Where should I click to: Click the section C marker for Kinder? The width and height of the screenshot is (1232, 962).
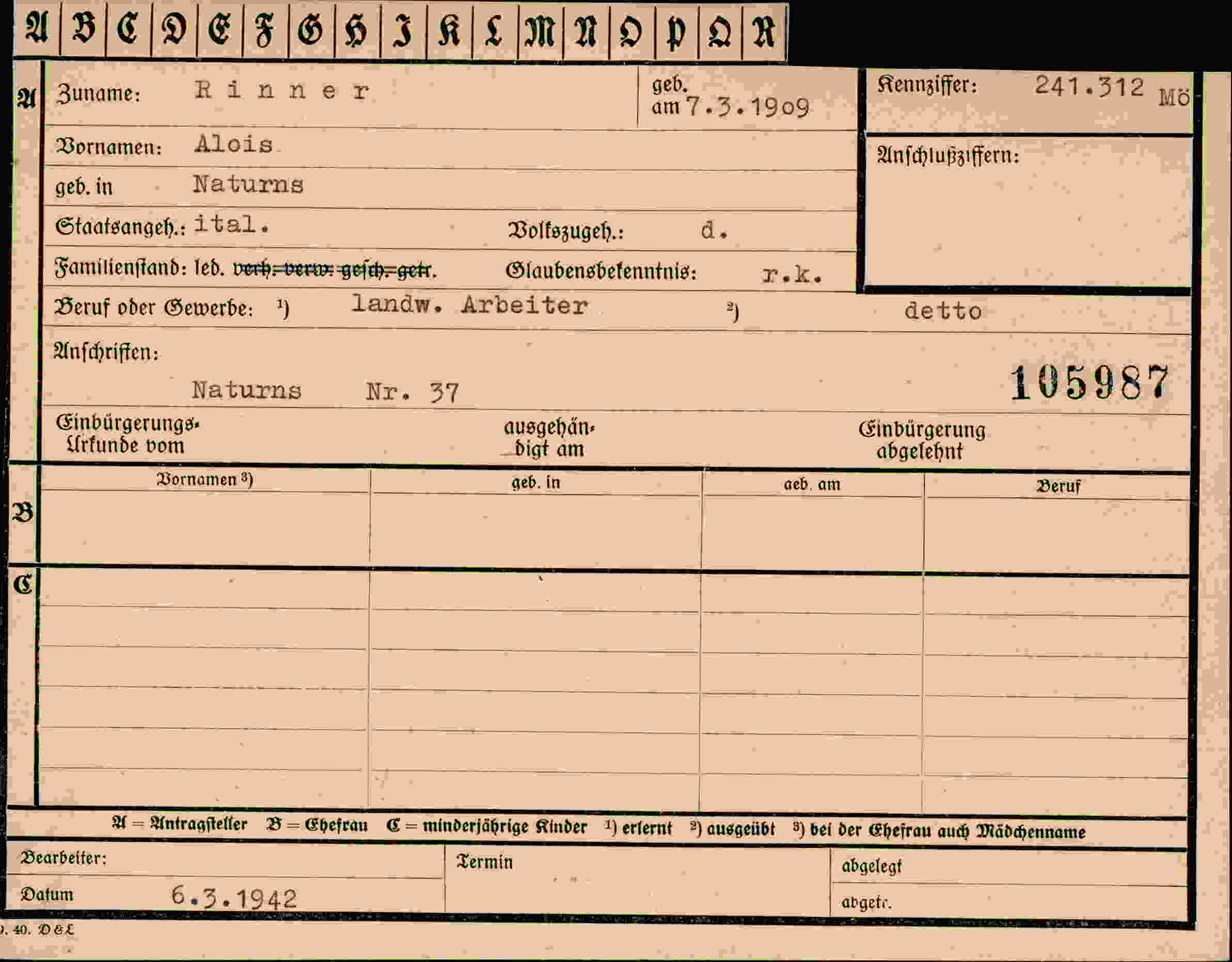[23, 585]
